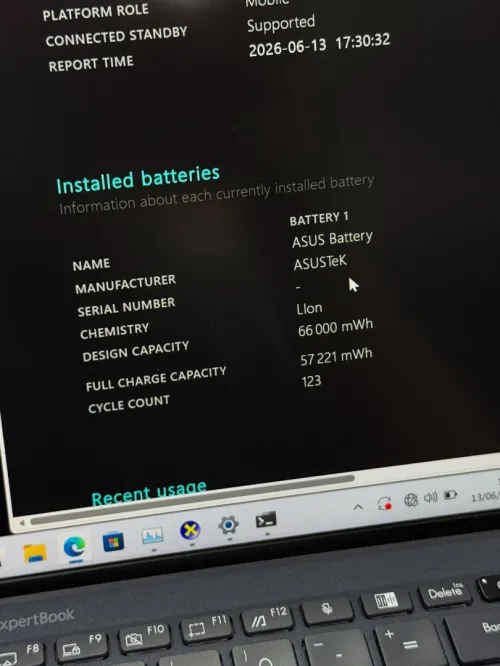The height and width of the screenshot is (666, 500).
Task: Click the installed battery information subtitle
Action: click(216, 195)
